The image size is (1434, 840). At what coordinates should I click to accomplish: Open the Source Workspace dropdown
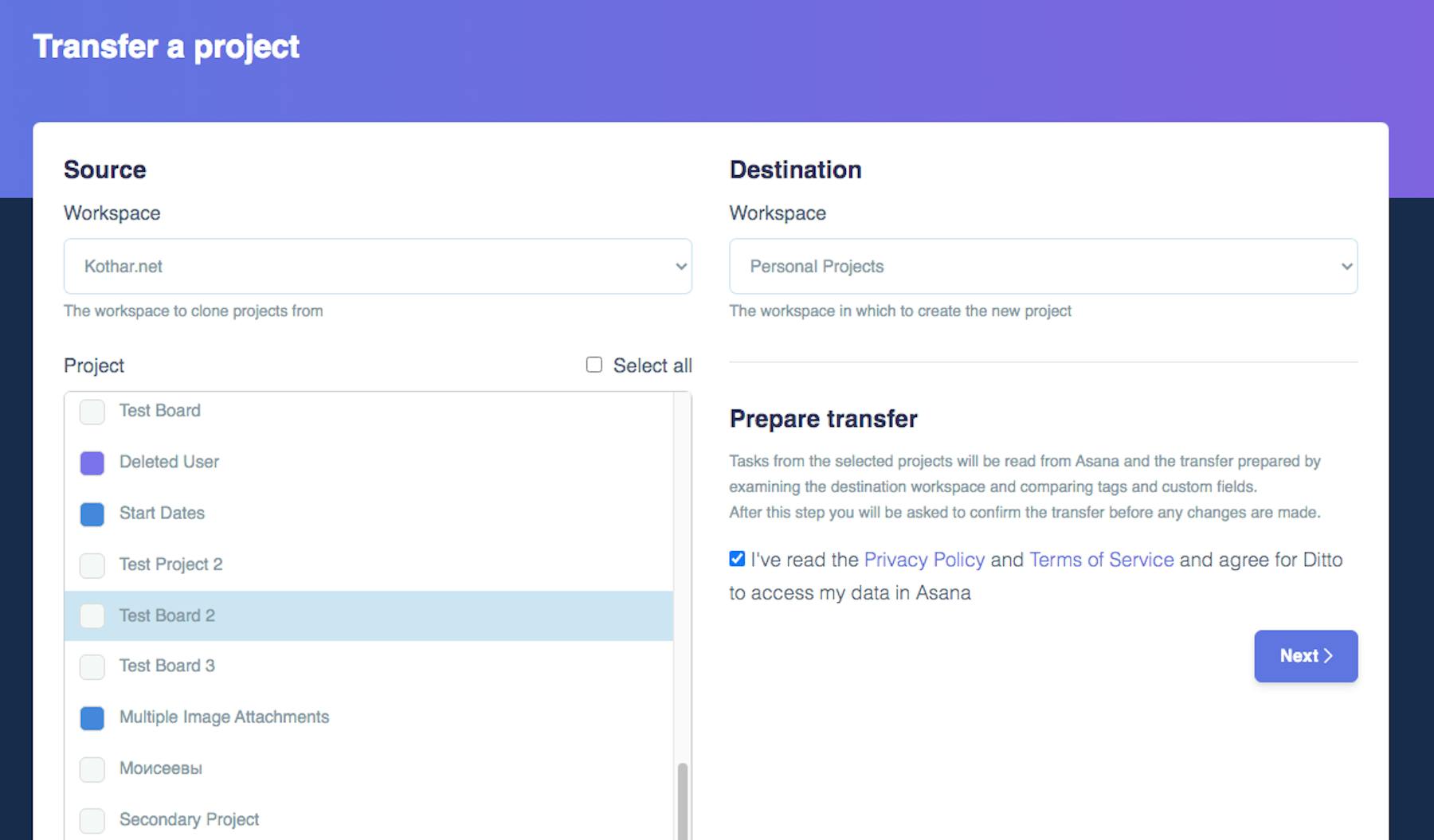tap(378, 266)
